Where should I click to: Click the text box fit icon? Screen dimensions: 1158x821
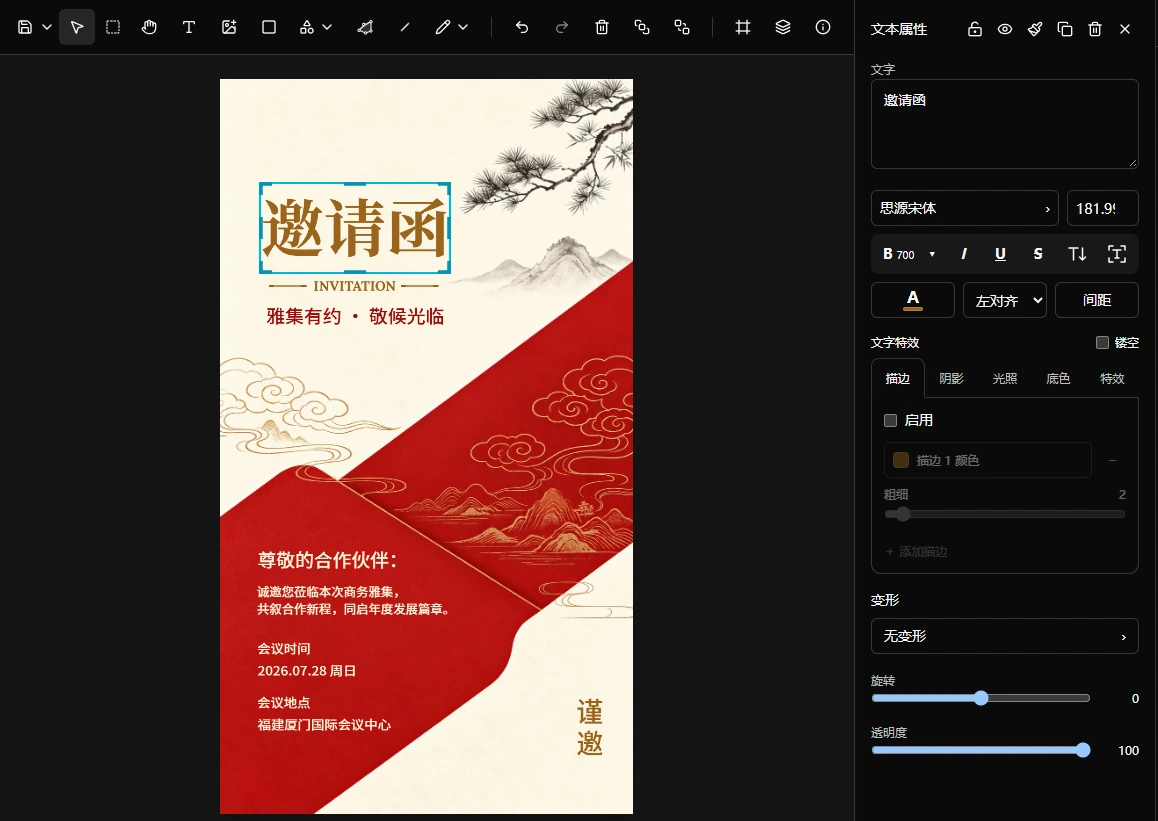1117,254
